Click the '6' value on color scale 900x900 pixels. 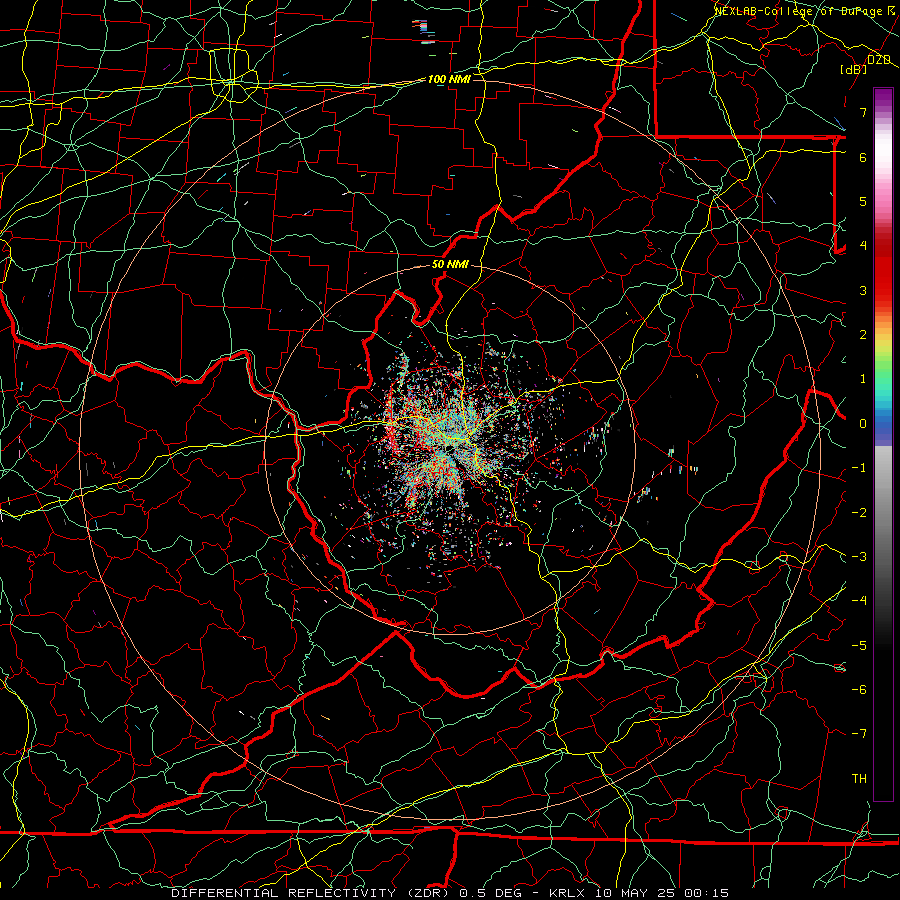(863, 157)
